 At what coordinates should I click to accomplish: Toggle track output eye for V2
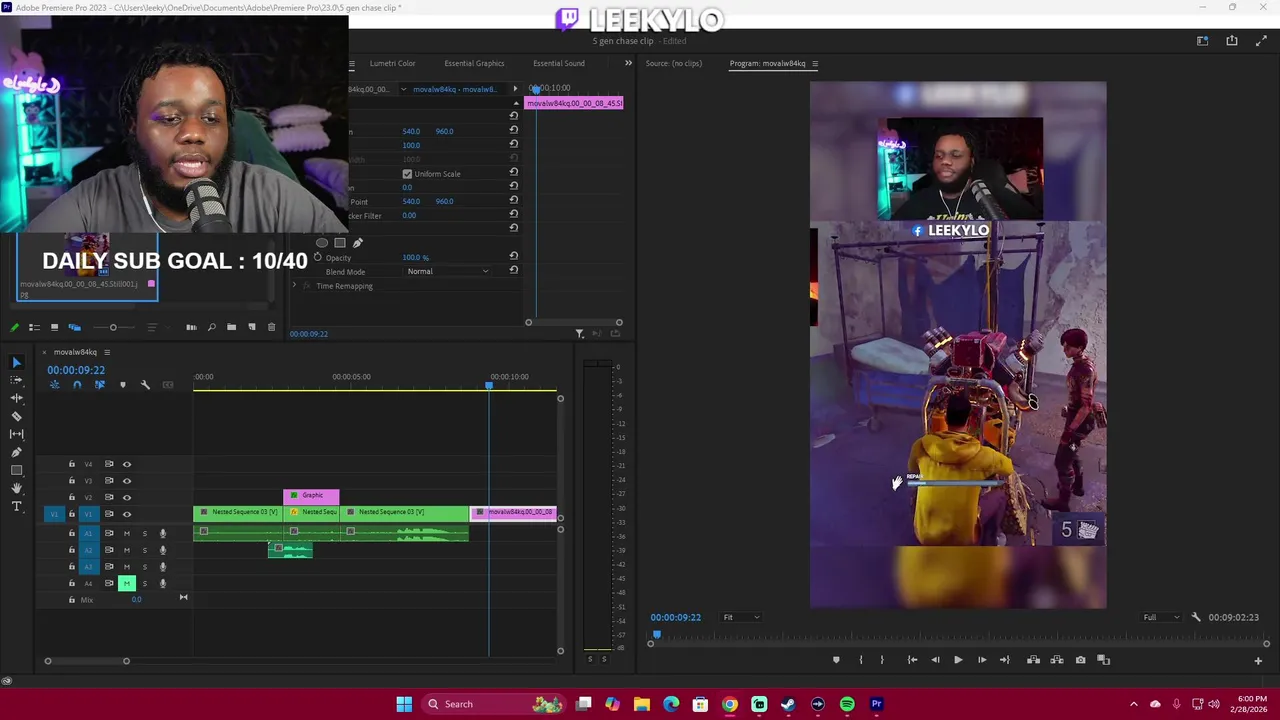[127, 497]
